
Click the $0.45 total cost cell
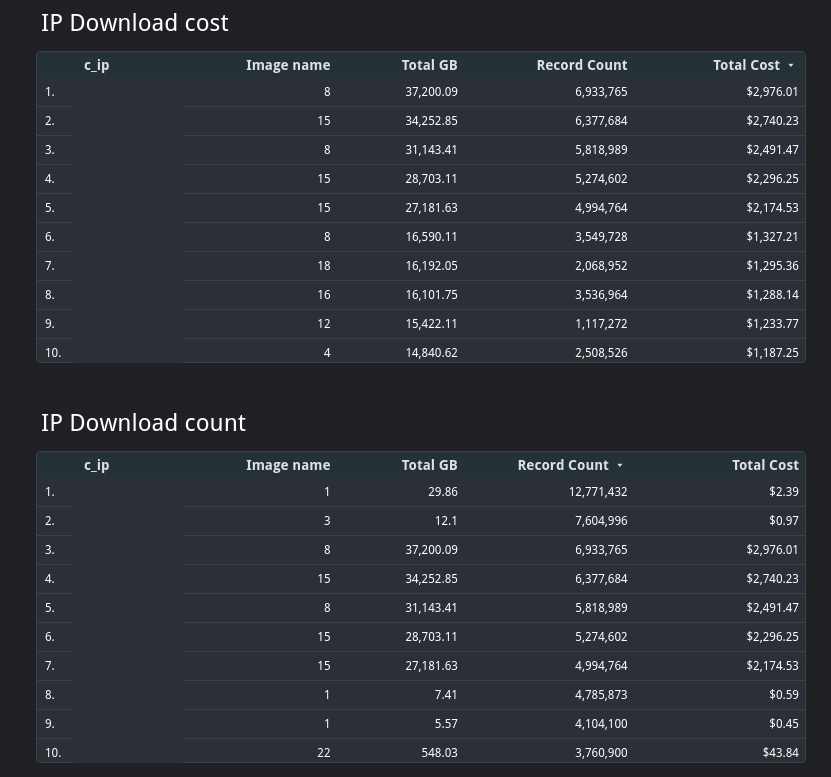coord(784,724)
